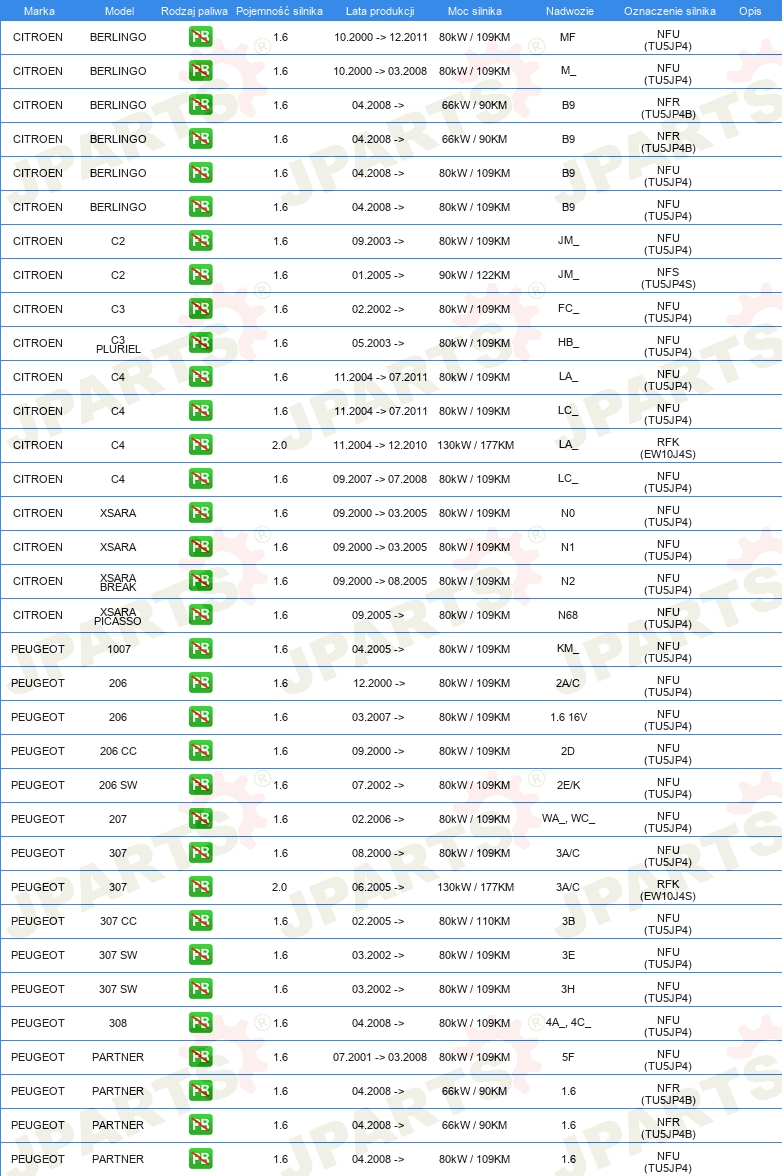Click the fuel icon in Berlingo MF row

(x=200, y=37)
